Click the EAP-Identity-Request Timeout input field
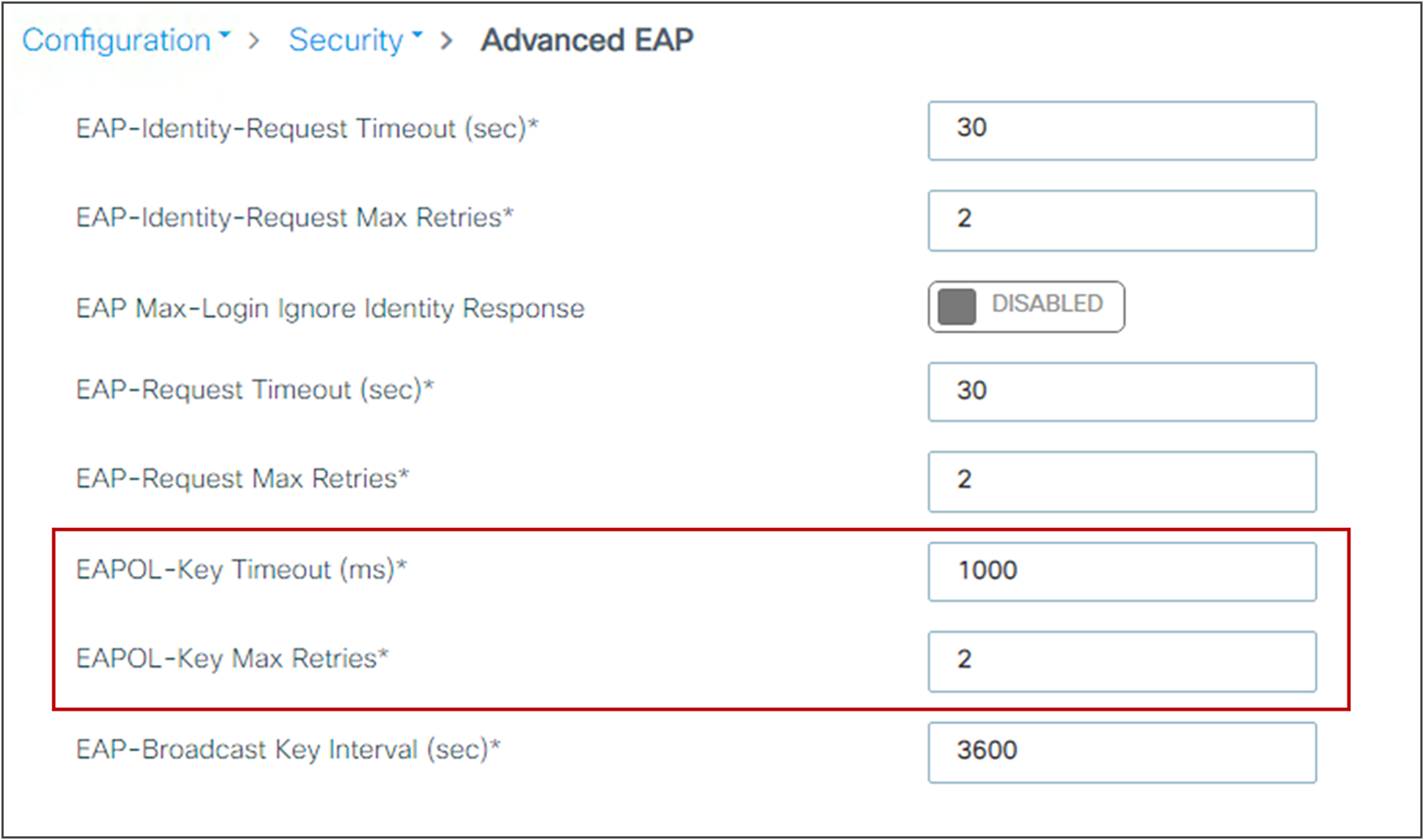1424x840 pixels. click(1122, 130)
